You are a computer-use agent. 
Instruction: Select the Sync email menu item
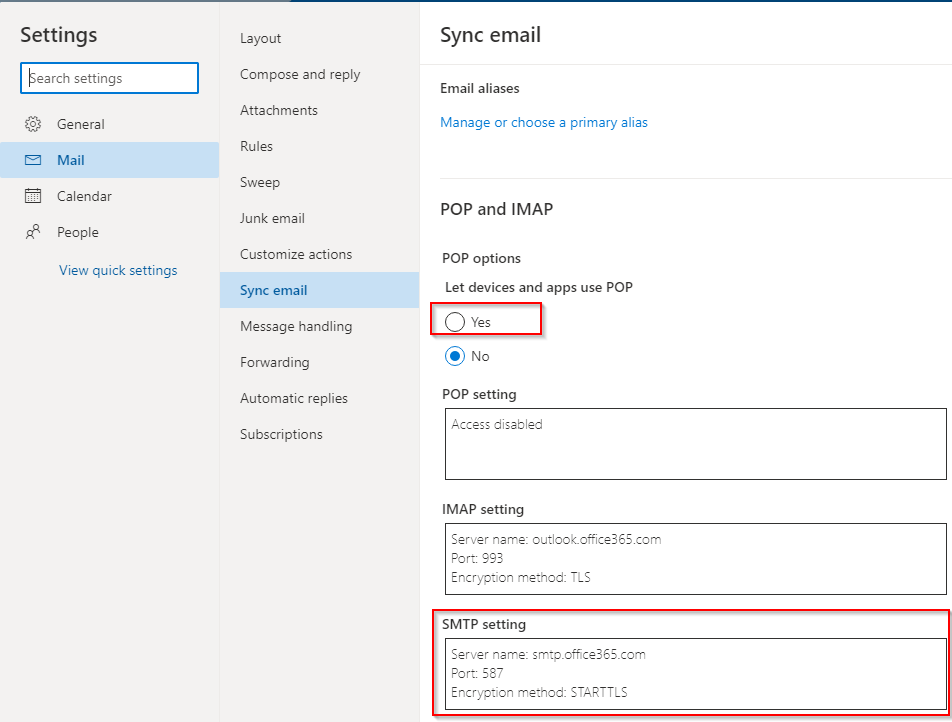319,290
